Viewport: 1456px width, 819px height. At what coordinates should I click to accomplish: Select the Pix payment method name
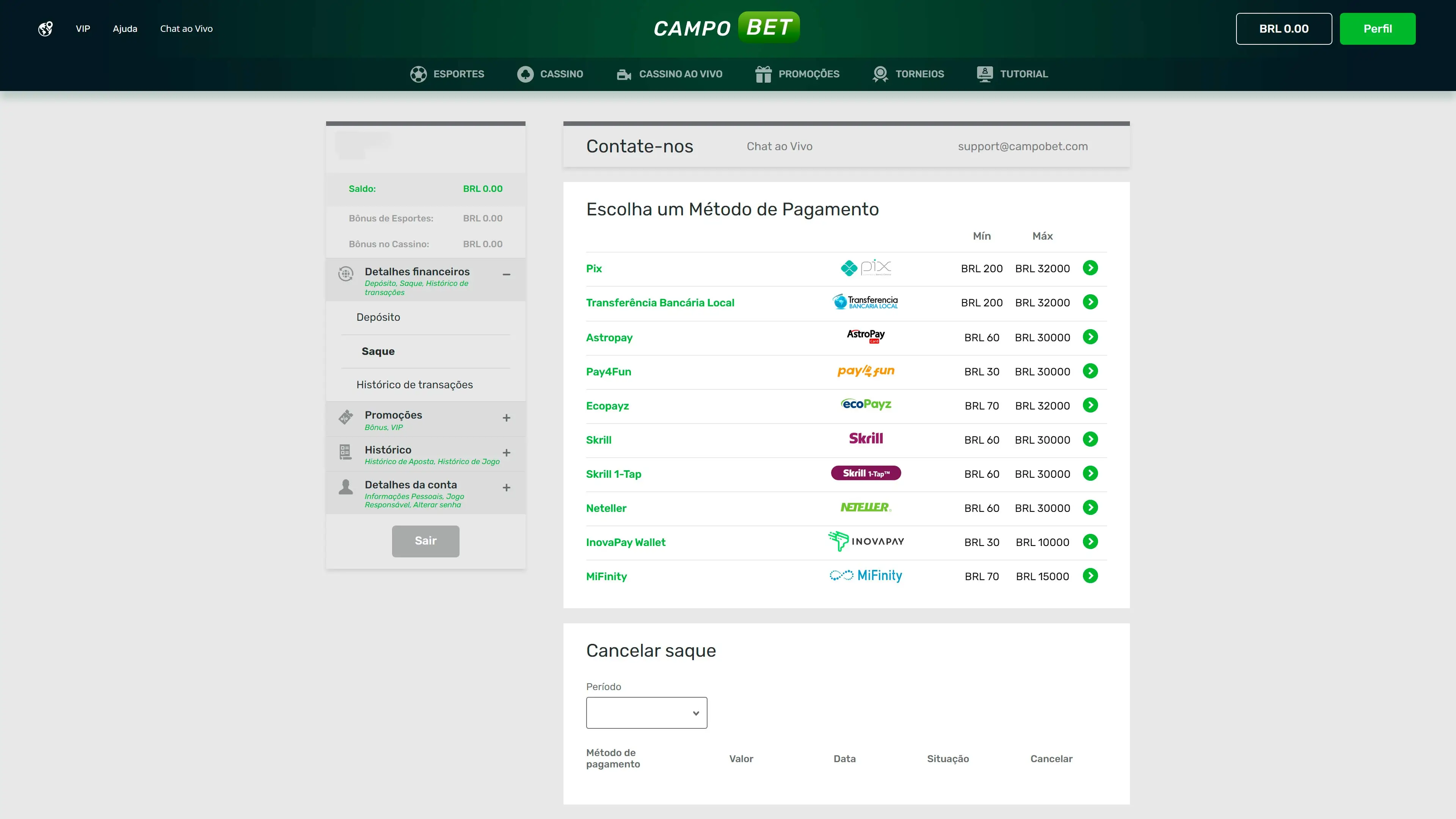(594, 268)
